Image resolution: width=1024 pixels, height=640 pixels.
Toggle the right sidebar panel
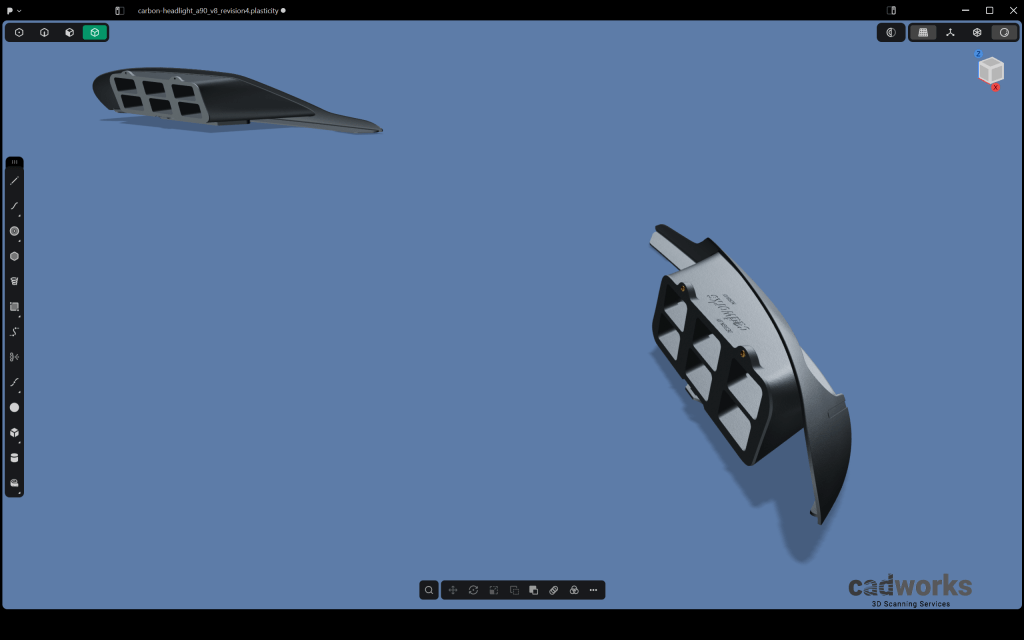[x=892, y=10]
